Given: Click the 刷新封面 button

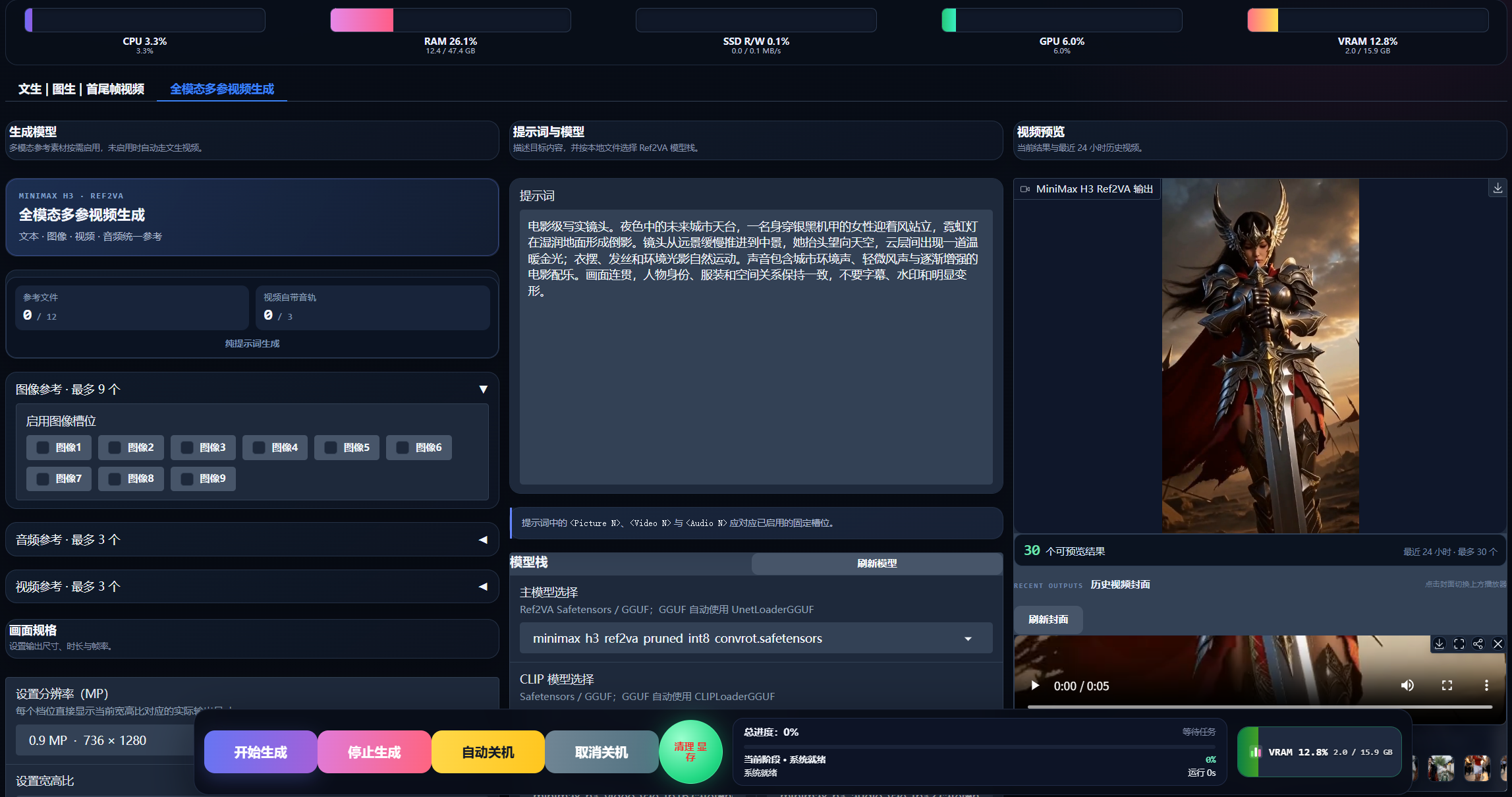Looking at the screenshot, I should (1048, 620).
